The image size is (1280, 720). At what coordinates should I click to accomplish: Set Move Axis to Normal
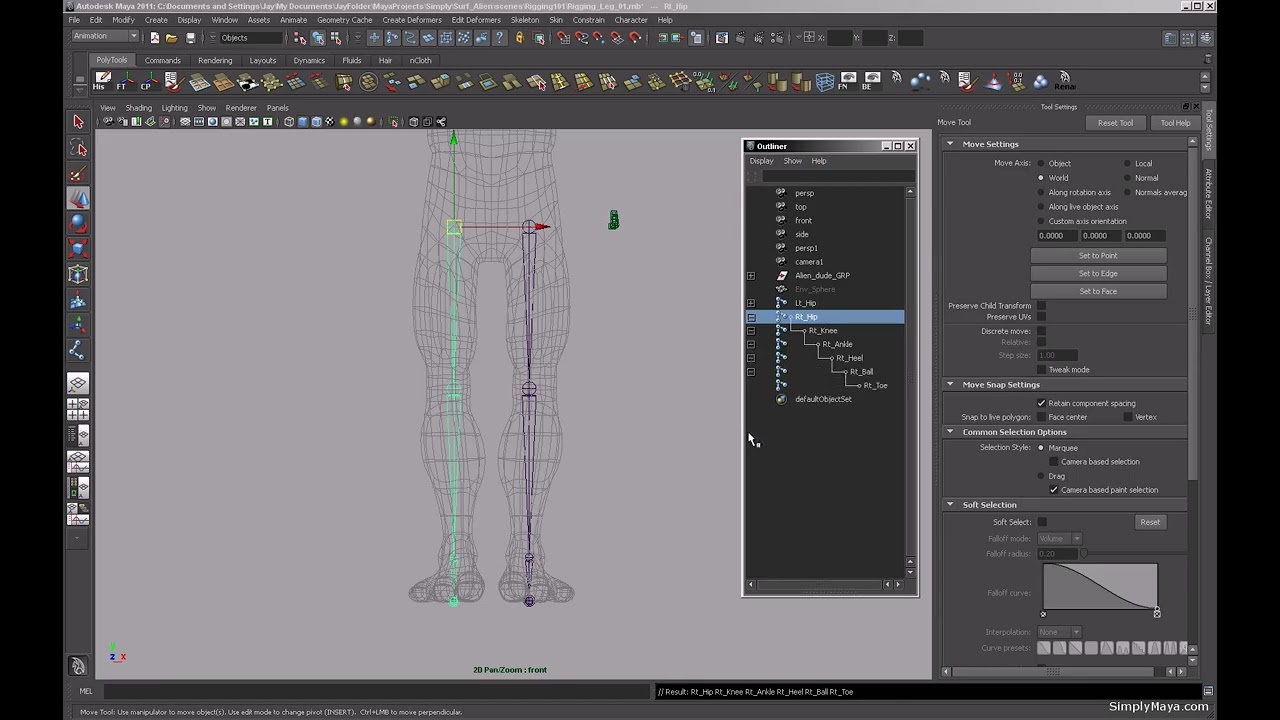[x=1127, y=178]
